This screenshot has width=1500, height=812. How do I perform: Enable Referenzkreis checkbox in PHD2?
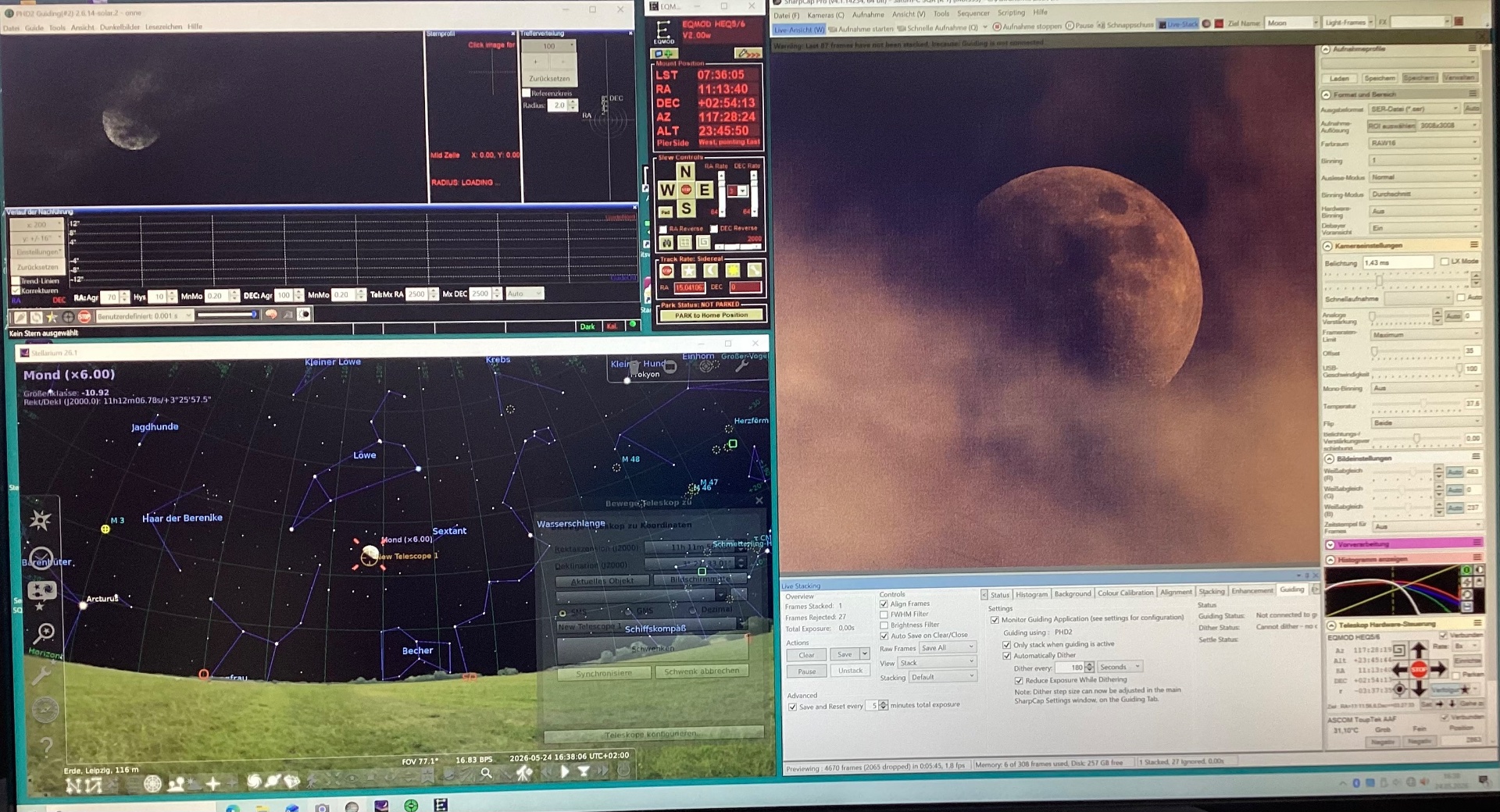coord(527,93)
